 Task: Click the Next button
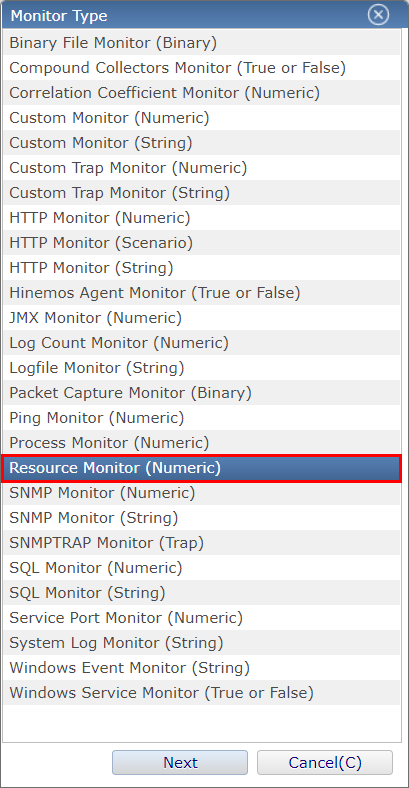[180, 762]
